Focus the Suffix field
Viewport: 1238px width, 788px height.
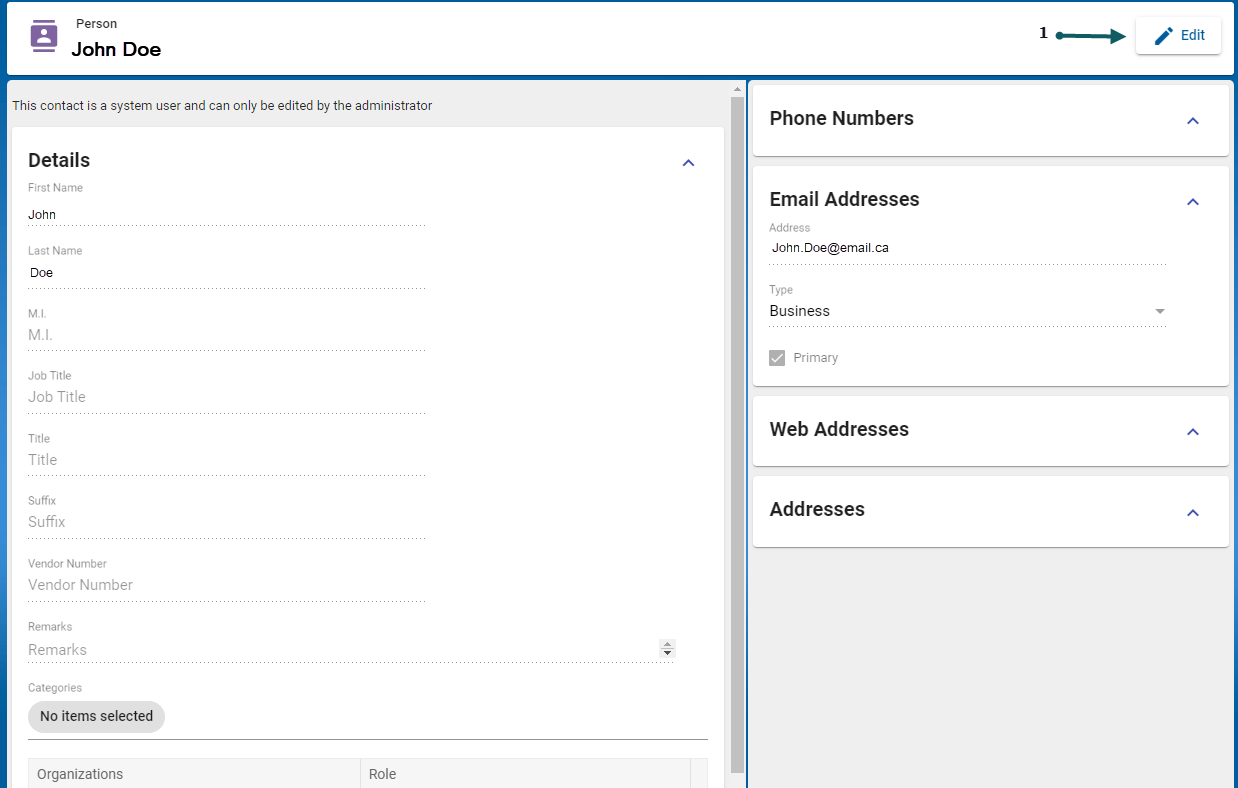226,522
